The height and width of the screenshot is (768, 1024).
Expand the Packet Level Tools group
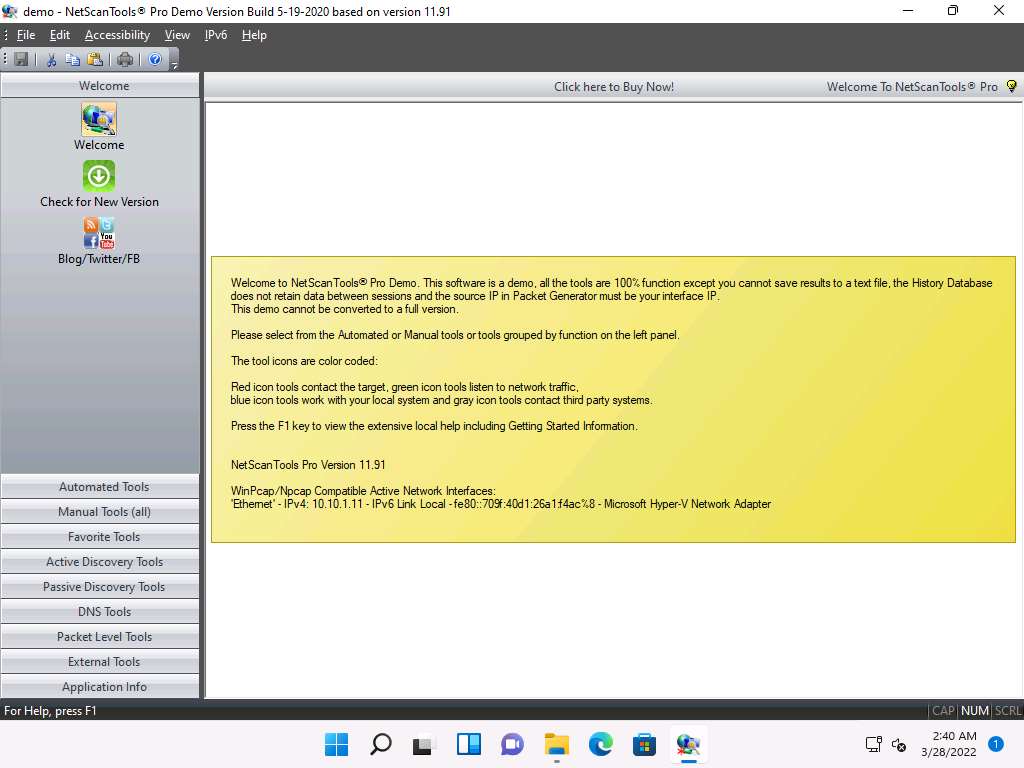pos(103,637)
